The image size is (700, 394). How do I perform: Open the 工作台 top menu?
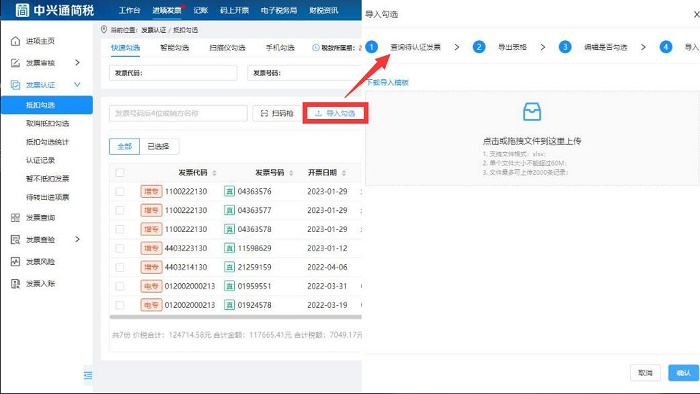[129, 10]
